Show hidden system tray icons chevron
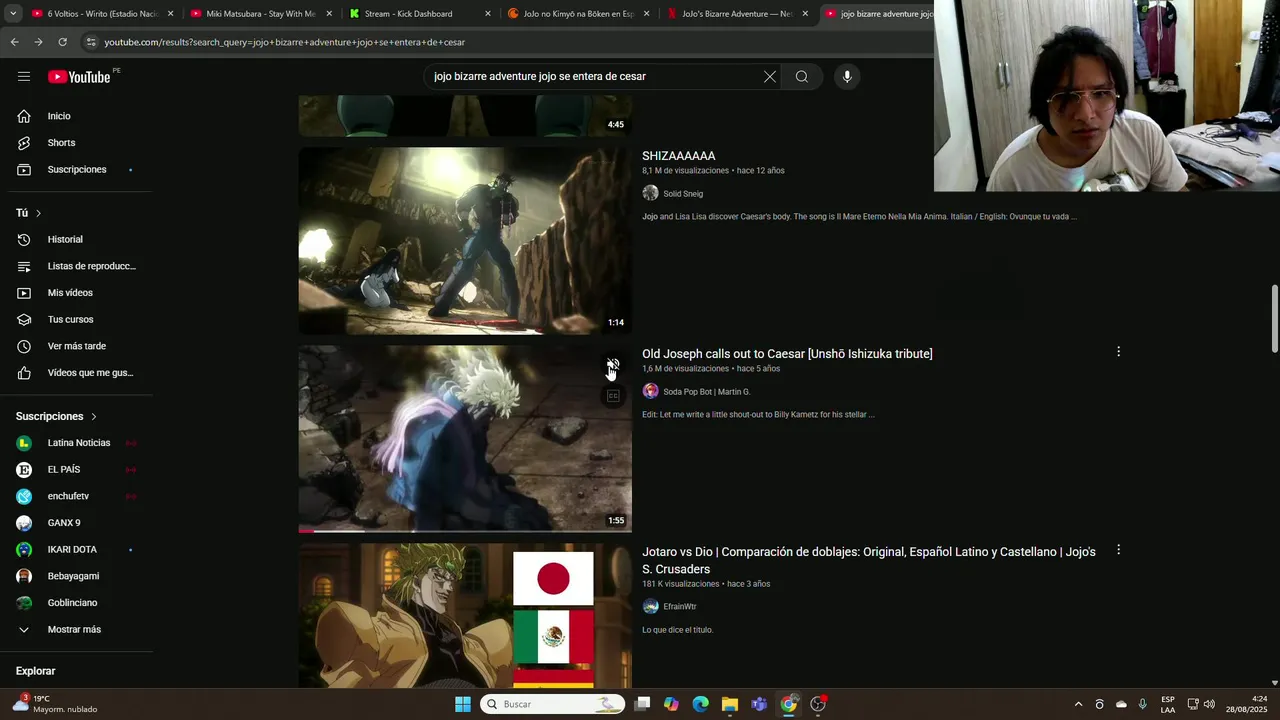Image resolution: width=1280 pixels, height=720 pixels. [1078, 704]
